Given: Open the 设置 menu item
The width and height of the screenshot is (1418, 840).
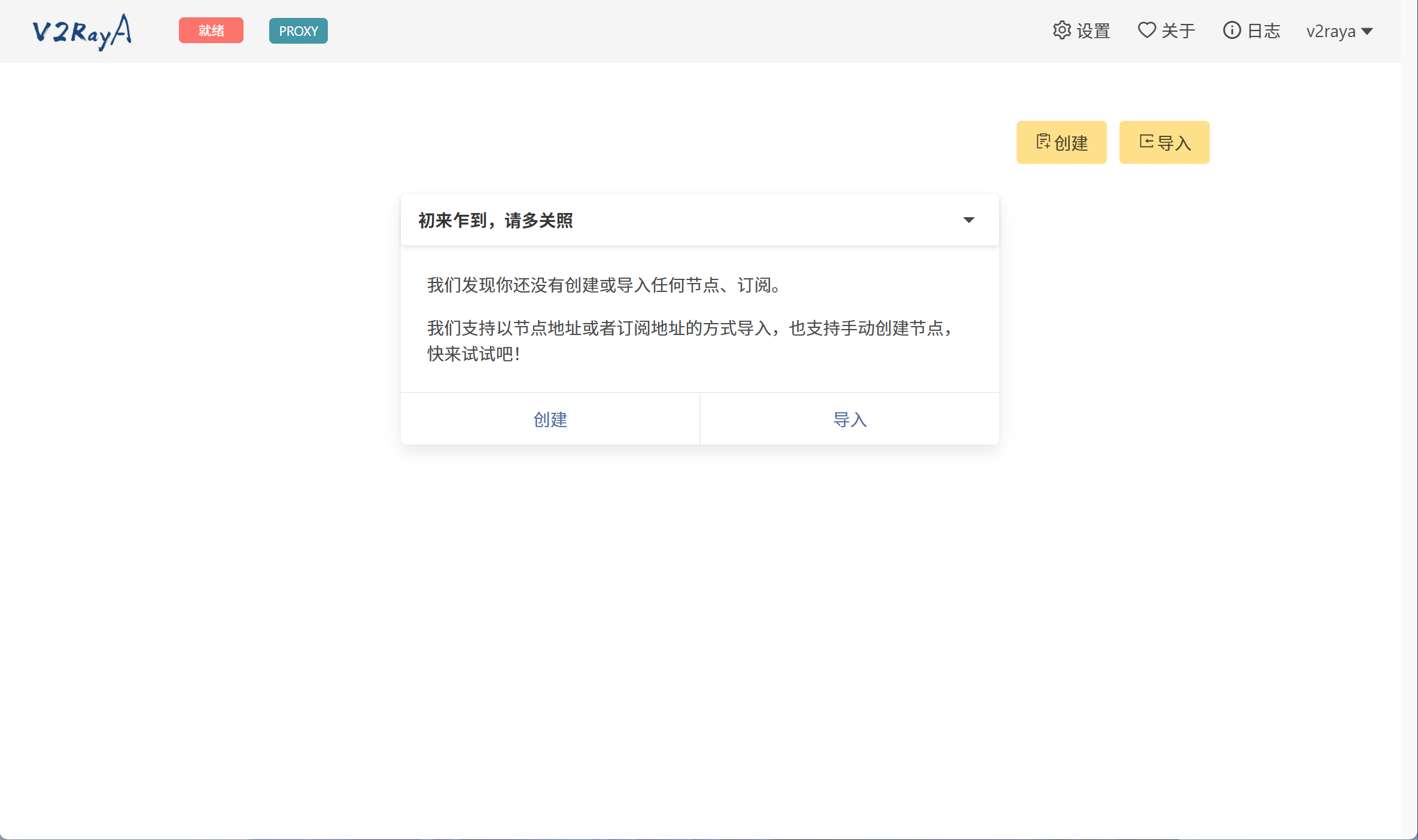Looking at the screenshot, I should point(1093,31).
